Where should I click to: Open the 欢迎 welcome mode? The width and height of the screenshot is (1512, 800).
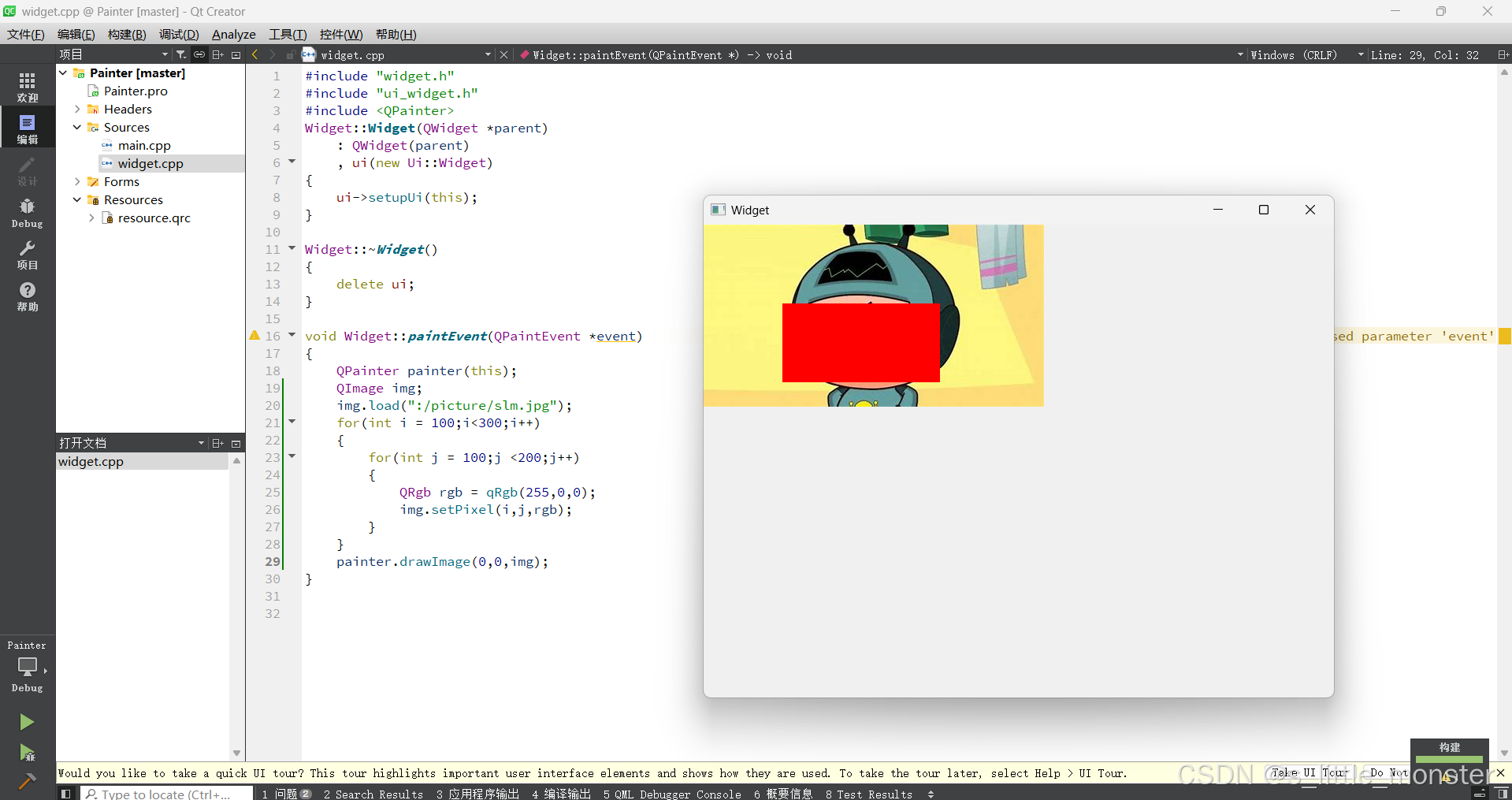pos(28,87)
